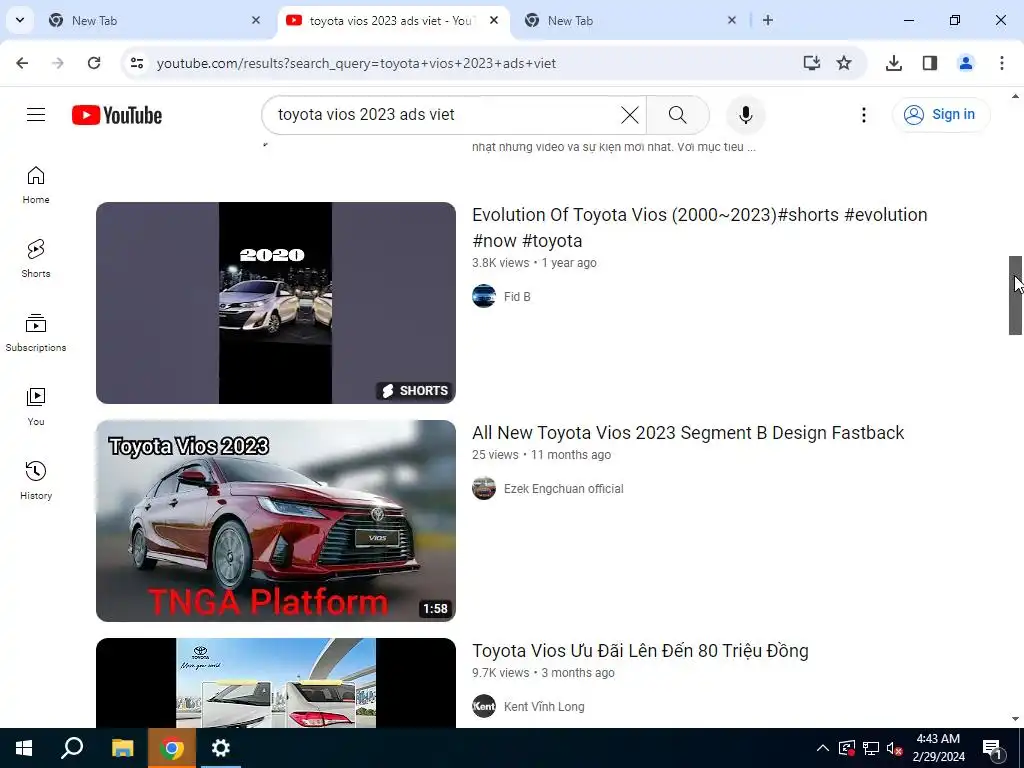The width and height of the screenshot is (1024, 768).
Task: Click the scrollbar up arrow
Action: click(1015, 96)
